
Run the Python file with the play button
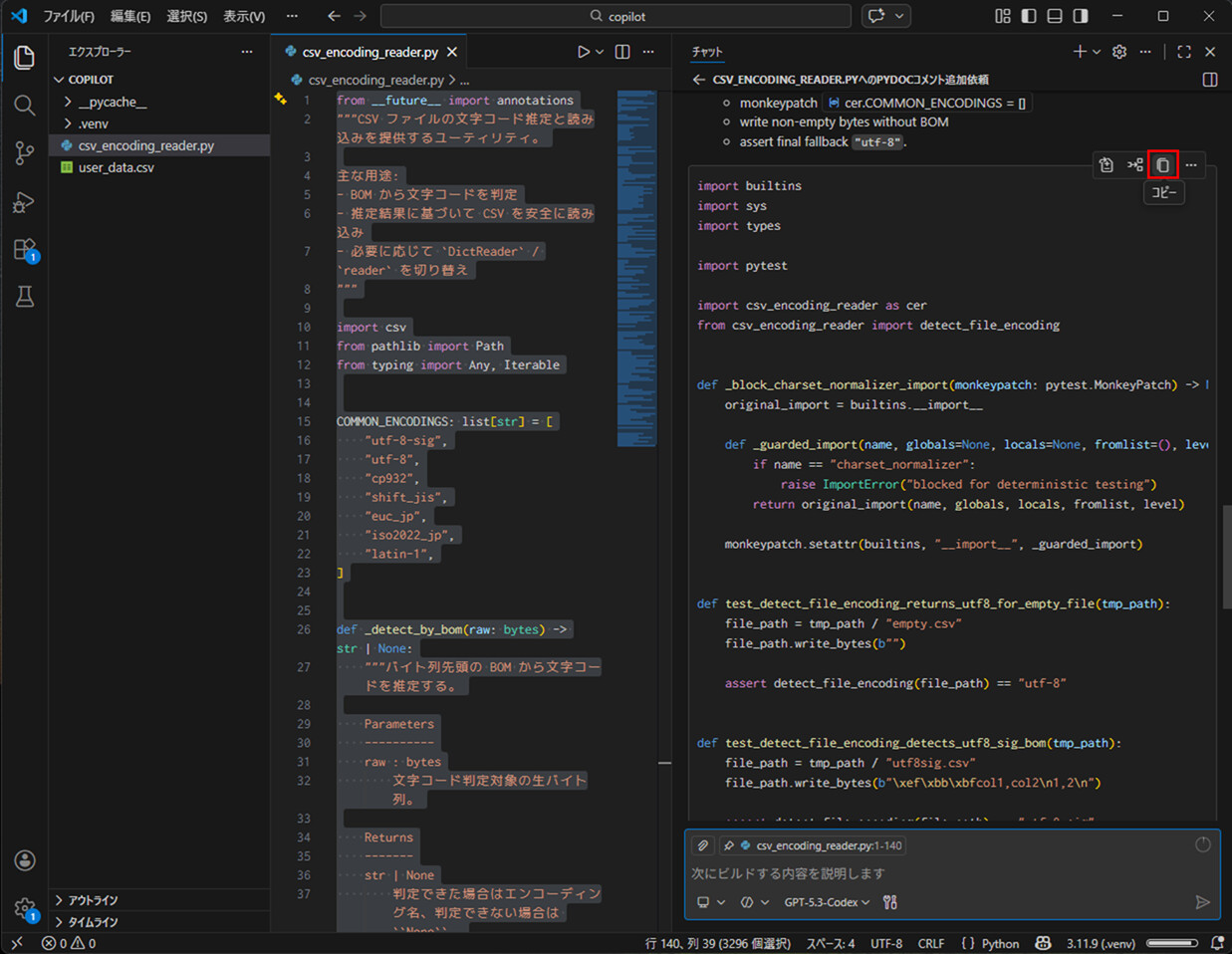[583, 51]
